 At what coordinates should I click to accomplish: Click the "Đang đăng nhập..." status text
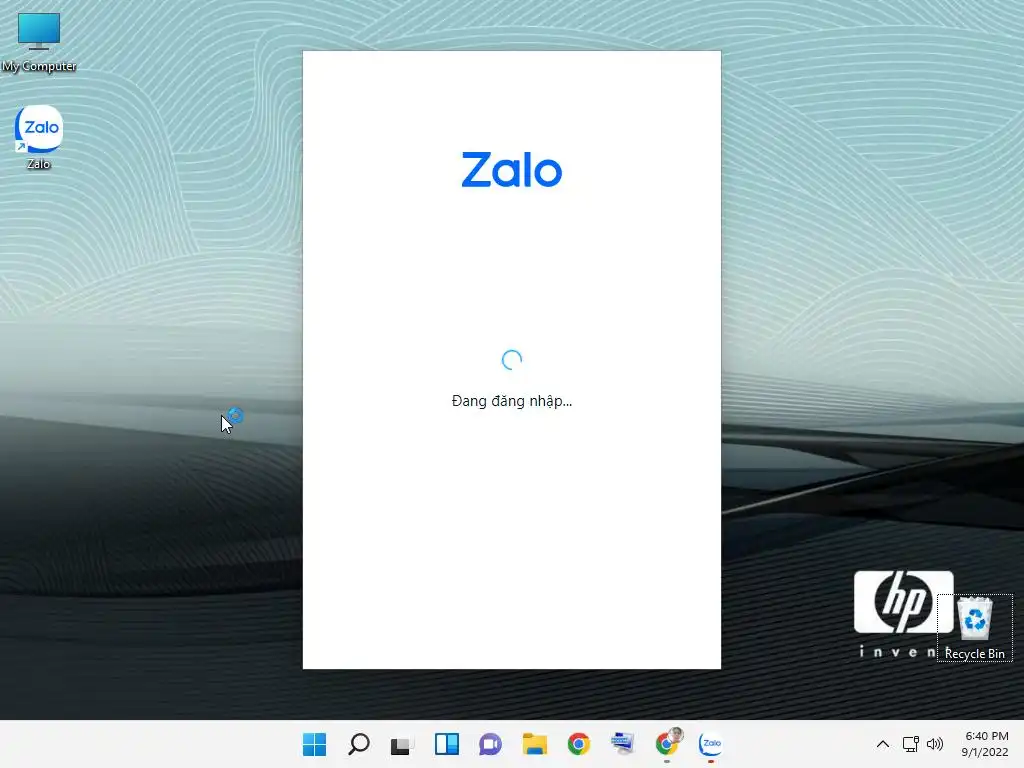click(x=511, y=401)
